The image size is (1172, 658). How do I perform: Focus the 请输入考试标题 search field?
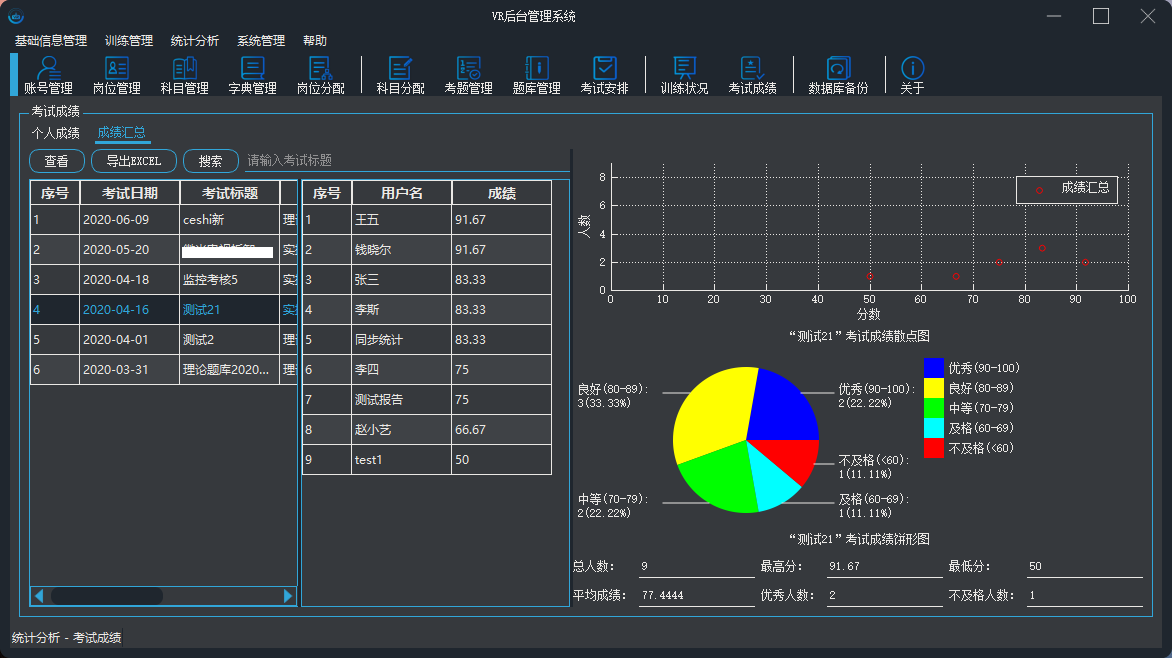tap(407, 160)
